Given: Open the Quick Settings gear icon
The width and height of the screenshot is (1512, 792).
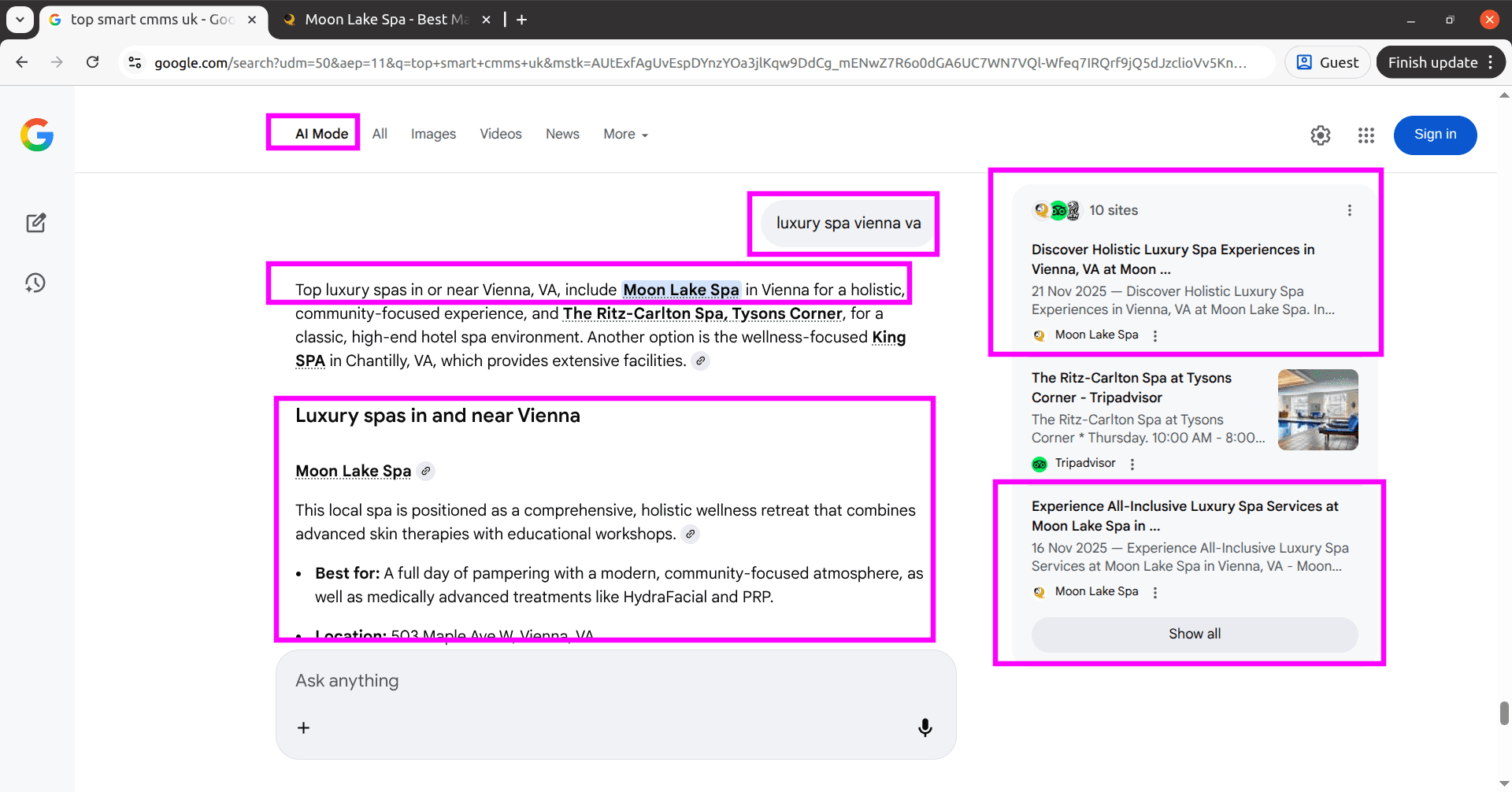Looking at the screenshot, I should coord(1321,135).
